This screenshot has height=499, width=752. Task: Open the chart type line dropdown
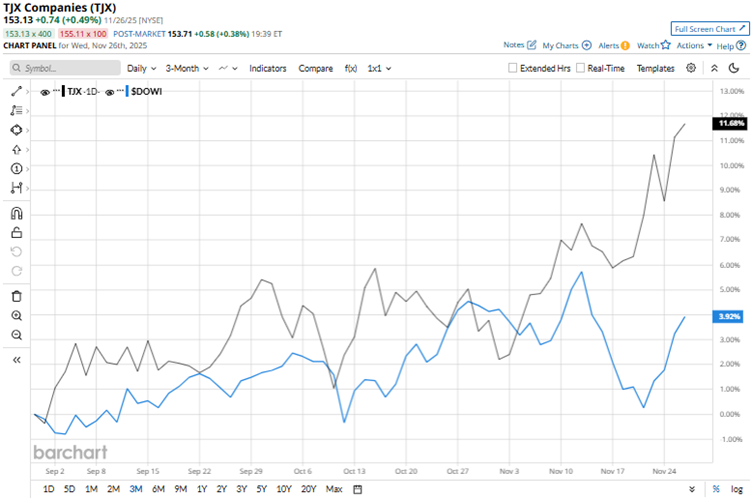coord(228,69)
